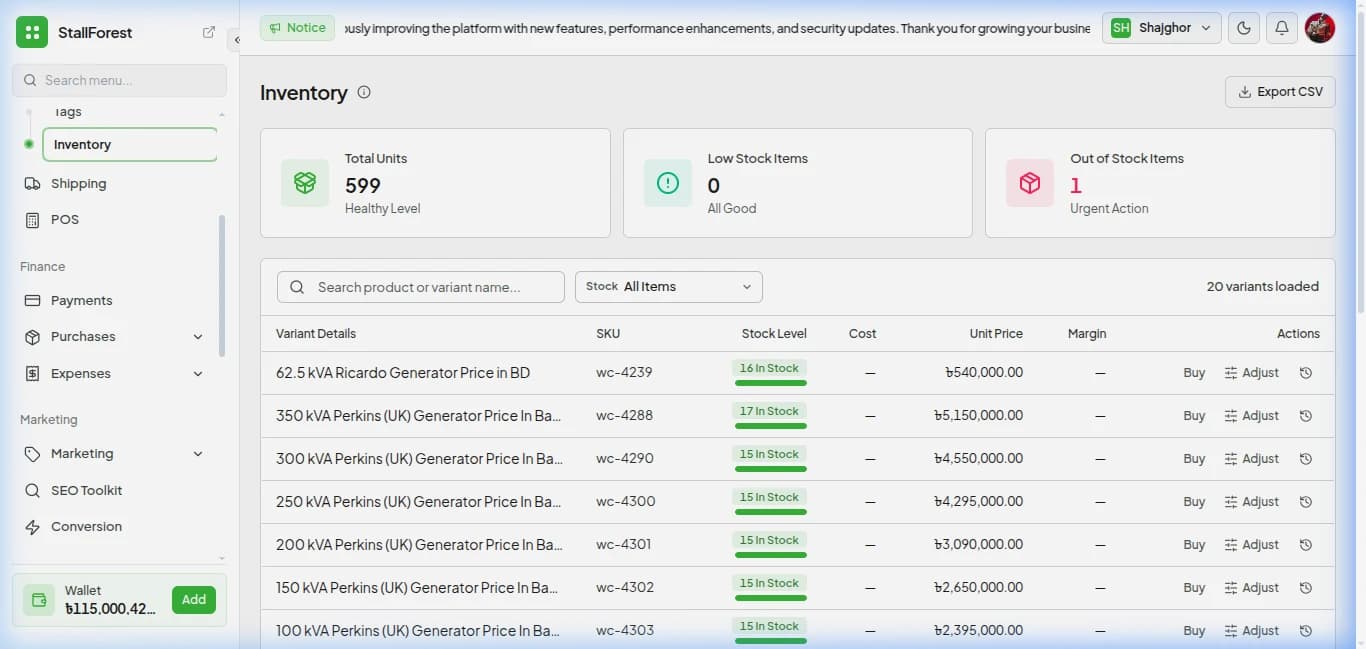
Task: View history for wc-4288 row
Action: pos(1305,416)
